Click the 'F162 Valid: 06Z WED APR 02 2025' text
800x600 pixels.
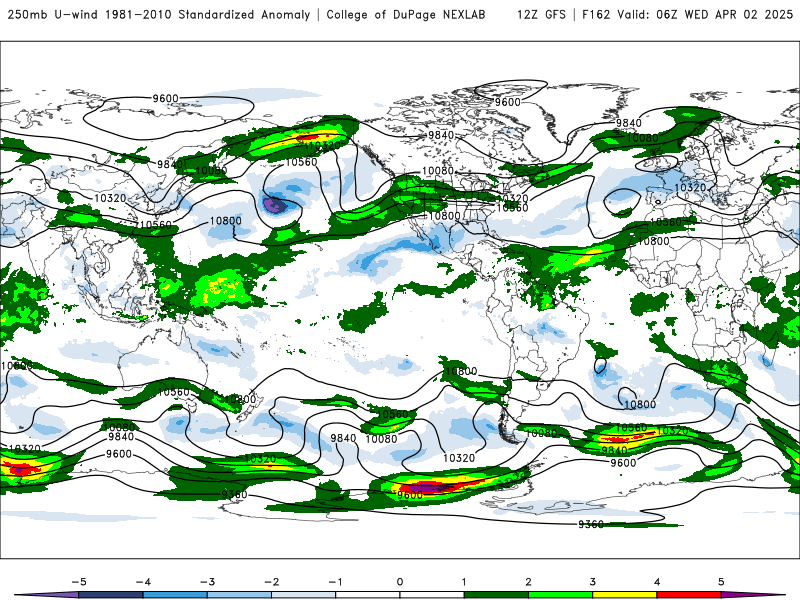pos(687,14)
